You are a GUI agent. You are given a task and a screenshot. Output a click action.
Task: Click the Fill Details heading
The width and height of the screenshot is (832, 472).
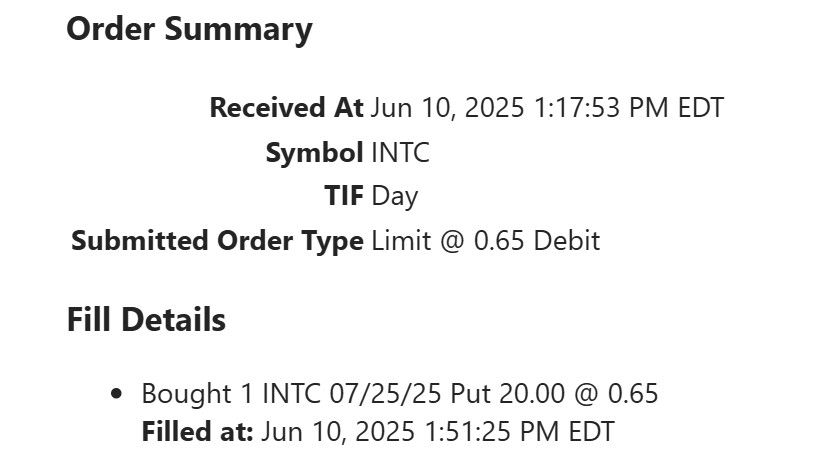146,320
